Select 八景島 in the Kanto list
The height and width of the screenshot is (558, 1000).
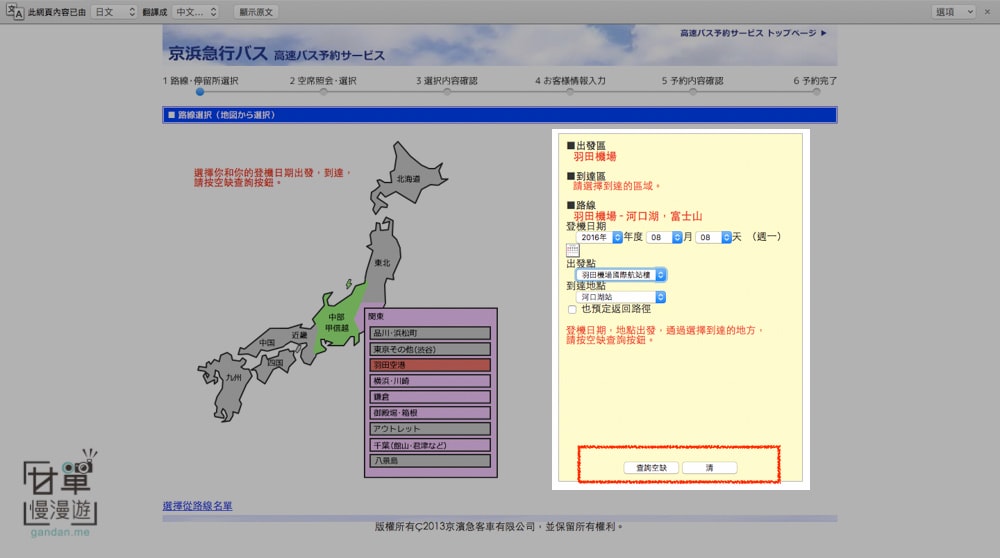pyautogui.click(x=430, y=460)
